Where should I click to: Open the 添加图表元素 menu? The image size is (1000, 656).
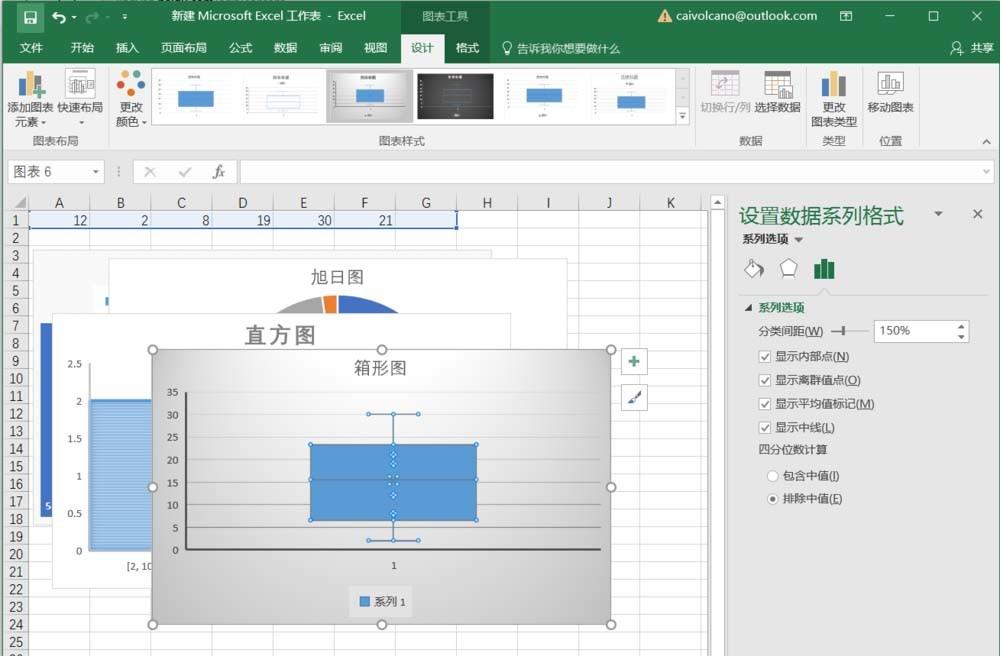32,100
